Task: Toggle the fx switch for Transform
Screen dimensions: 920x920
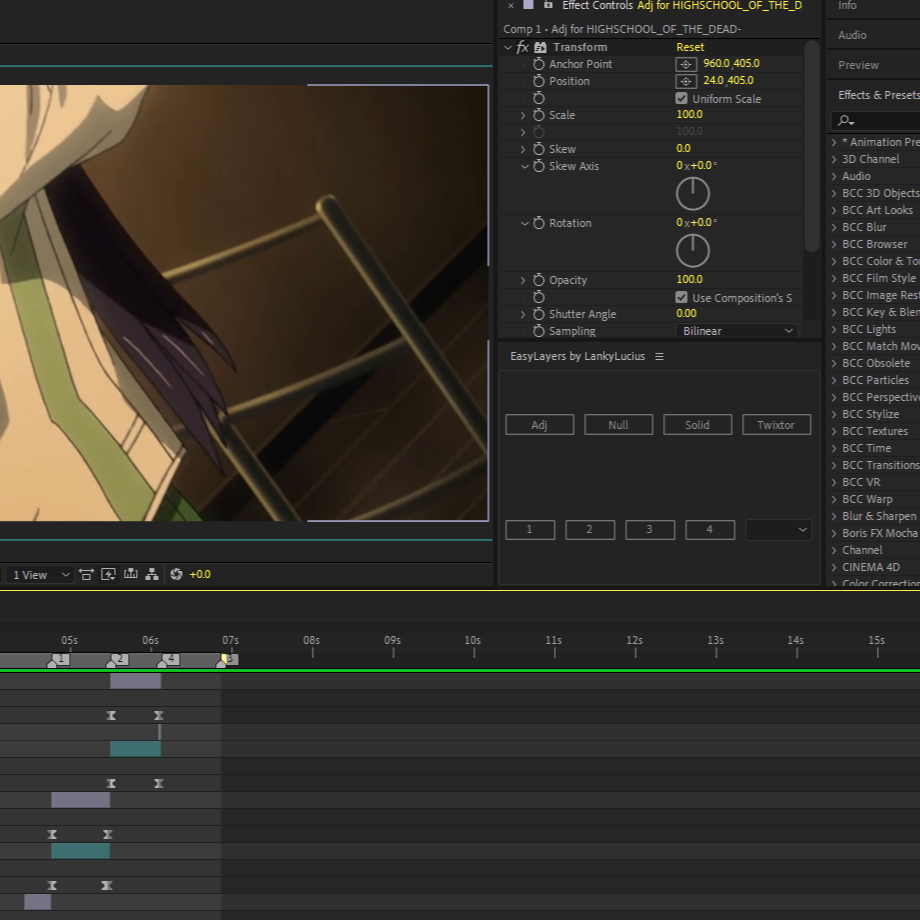Action: point(522,47)
